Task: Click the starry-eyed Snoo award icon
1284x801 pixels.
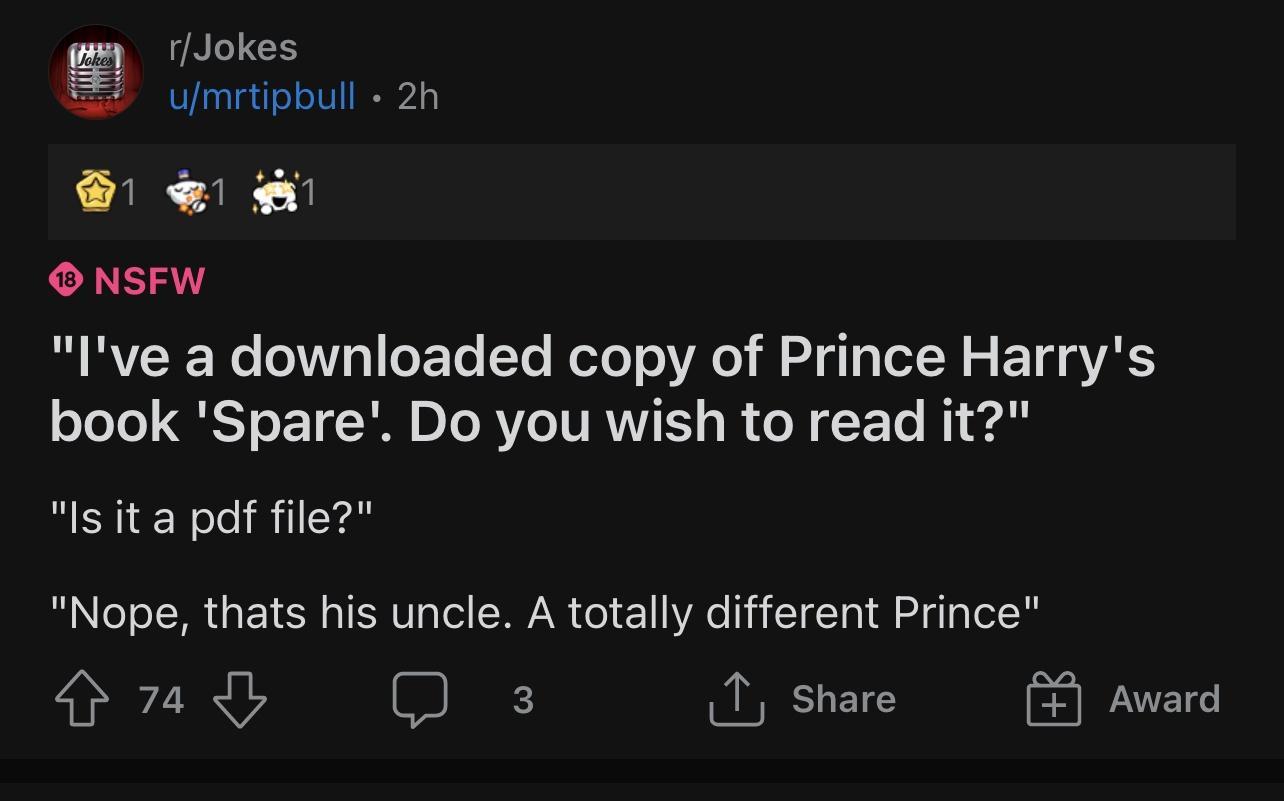Action: 273,192
